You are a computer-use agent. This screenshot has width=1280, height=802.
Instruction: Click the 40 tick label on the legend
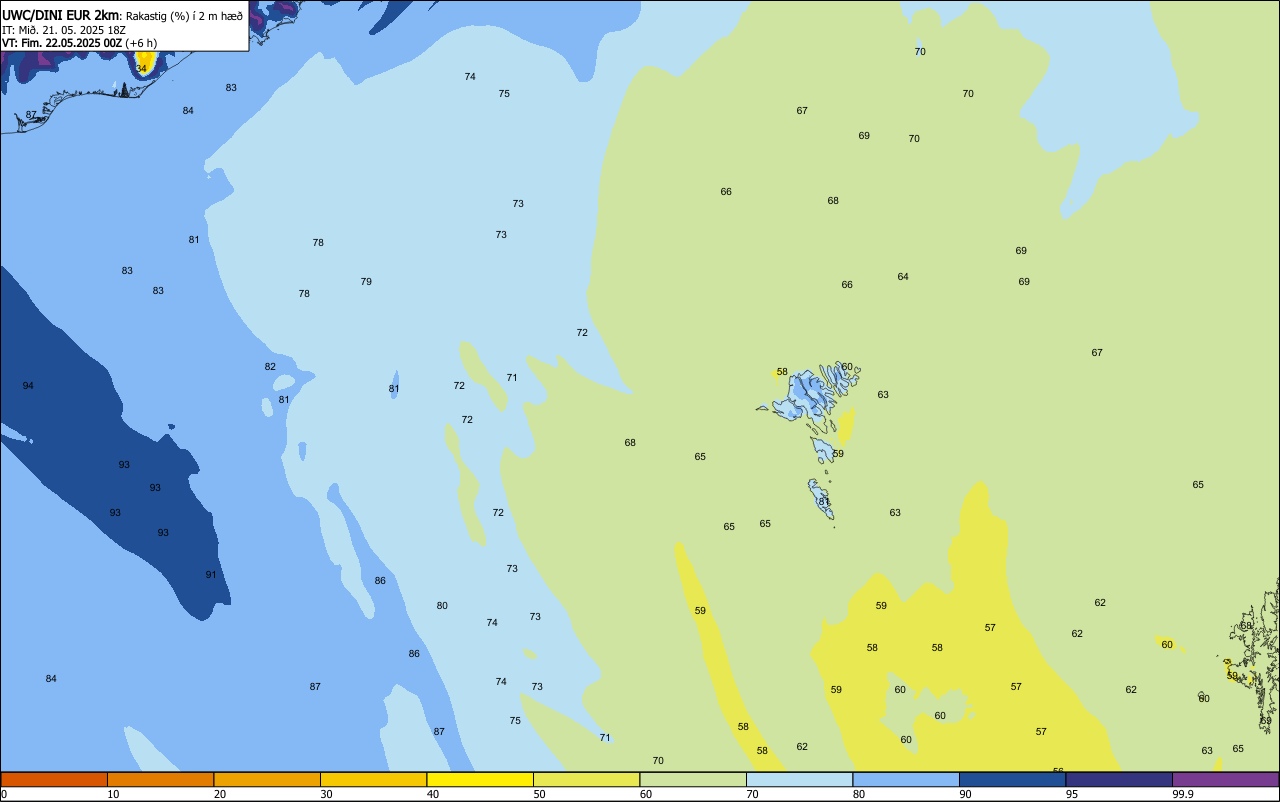click(x=433, y=794)
